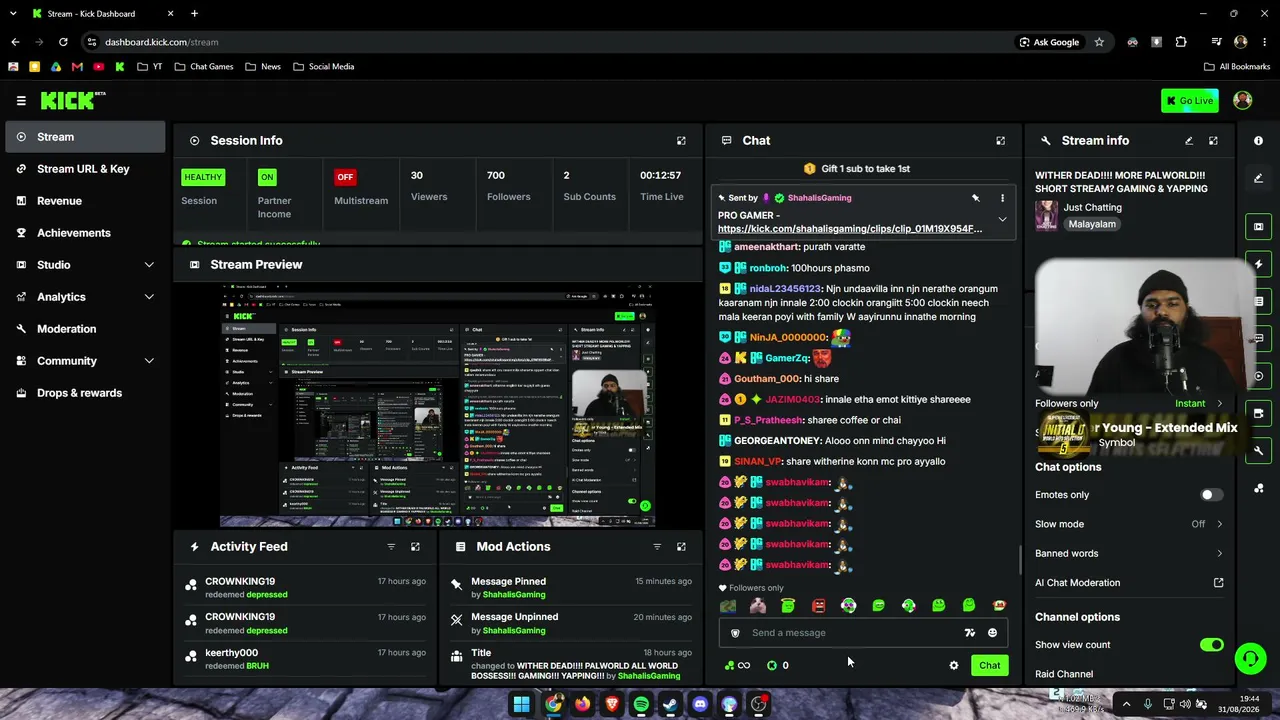1280x720 pixels.
Task: Open the support headset bubble
Action: 1250,658
